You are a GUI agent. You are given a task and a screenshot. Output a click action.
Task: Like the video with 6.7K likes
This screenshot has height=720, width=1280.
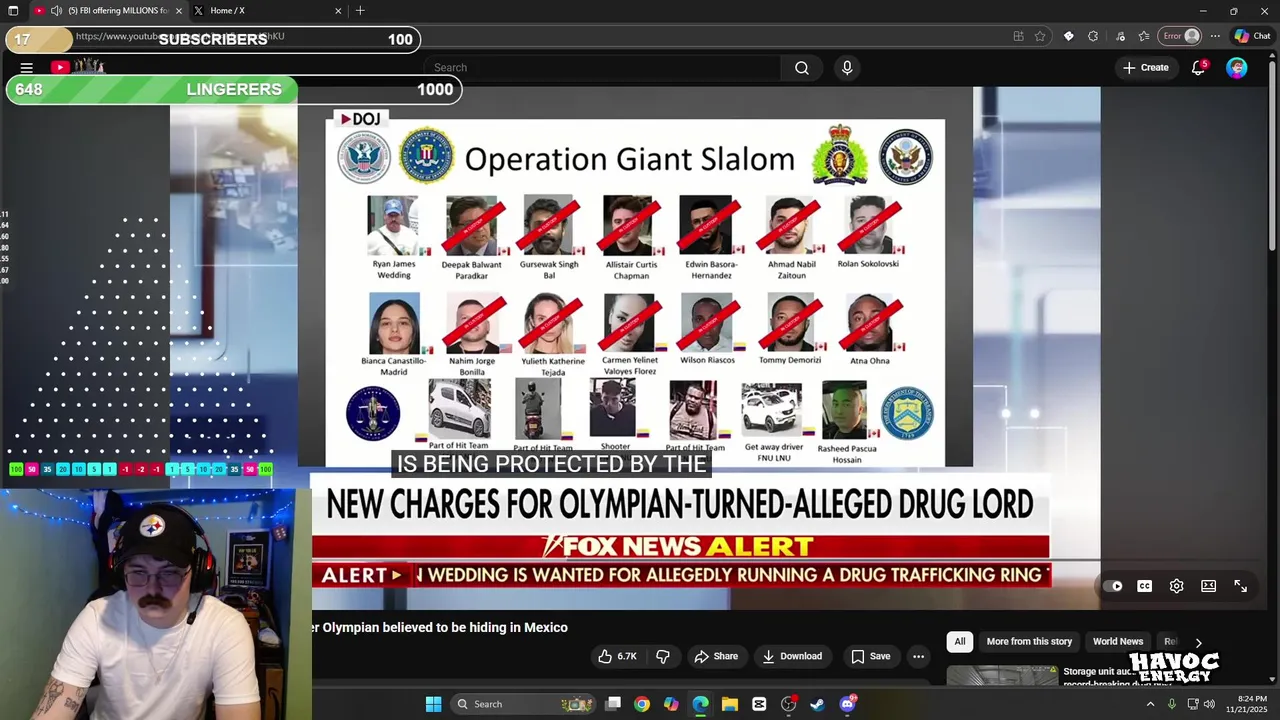(x=617, y=656)
